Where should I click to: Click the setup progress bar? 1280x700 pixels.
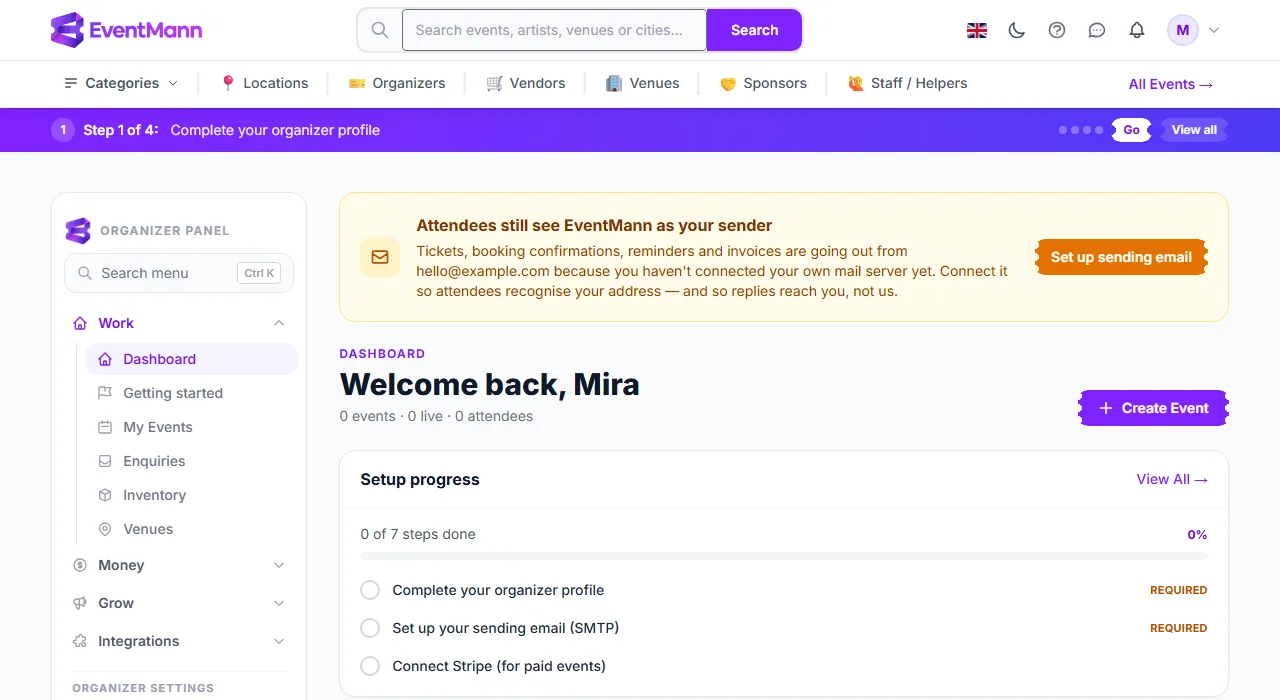pyautogui.click(x=784, y=556)
